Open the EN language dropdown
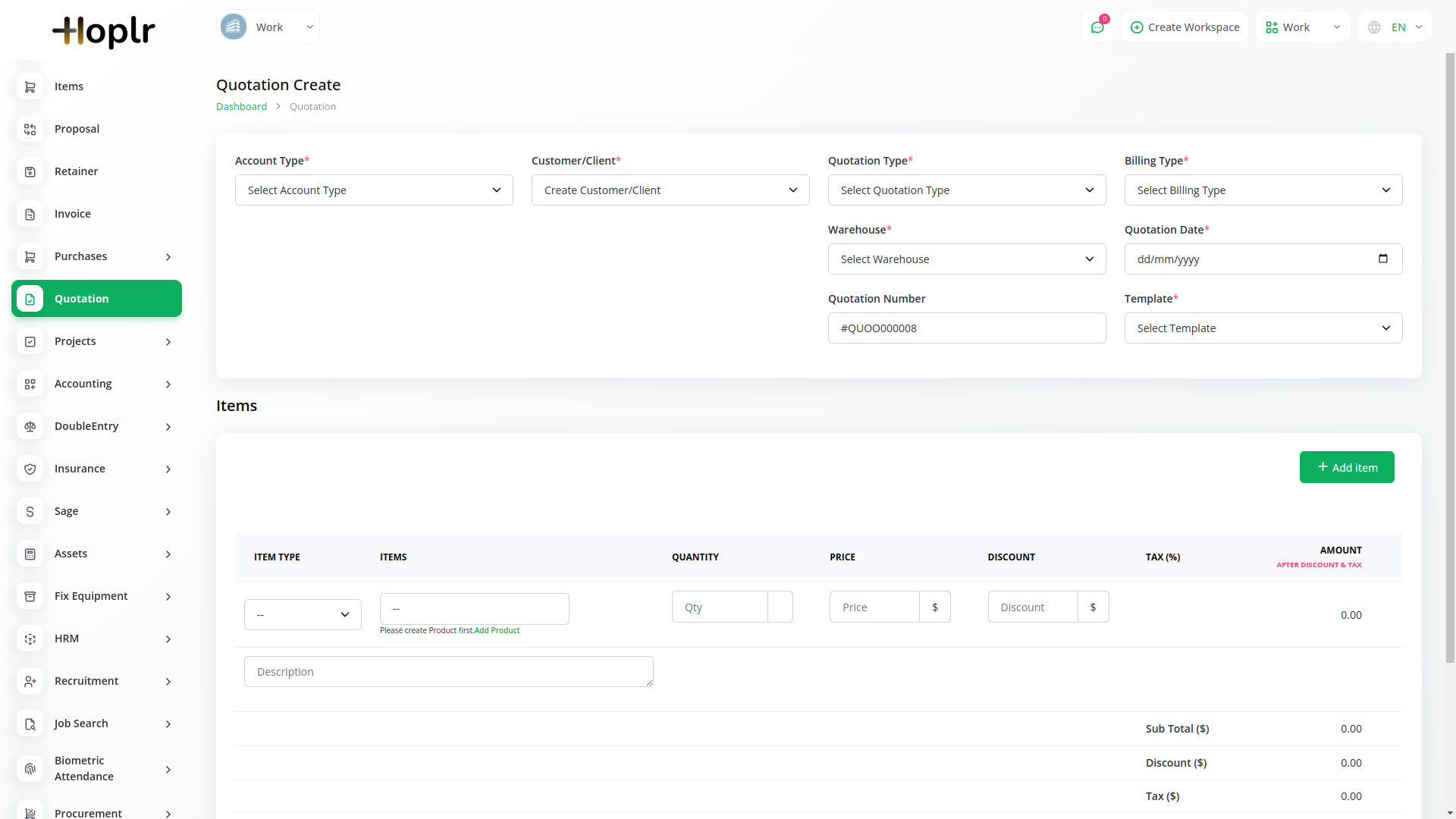 pyautogui.click(x=1395, y=27)
